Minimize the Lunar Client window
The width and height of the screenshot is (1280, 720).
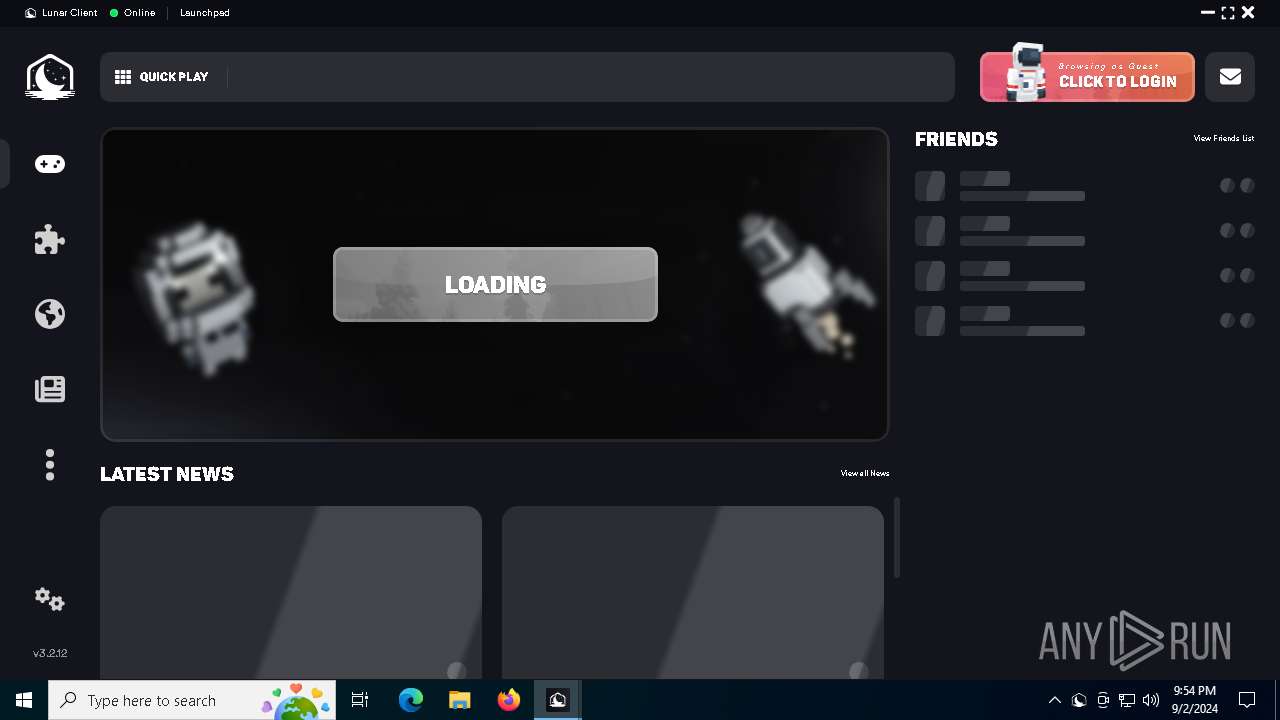tap(1208, 13)
